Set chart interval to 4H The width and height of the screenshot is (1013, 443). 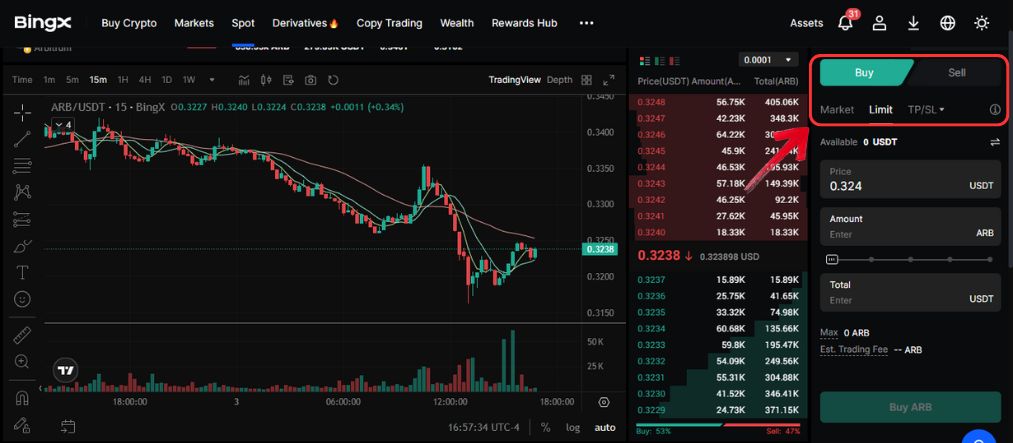coord(145,80)
